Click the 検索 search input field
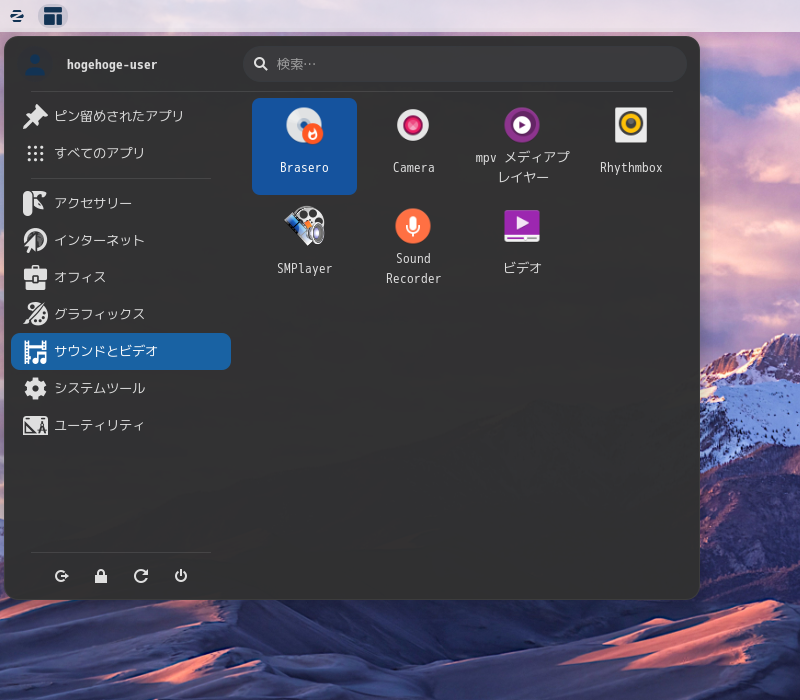The image size is (800, 700). (x=465, y=64)
